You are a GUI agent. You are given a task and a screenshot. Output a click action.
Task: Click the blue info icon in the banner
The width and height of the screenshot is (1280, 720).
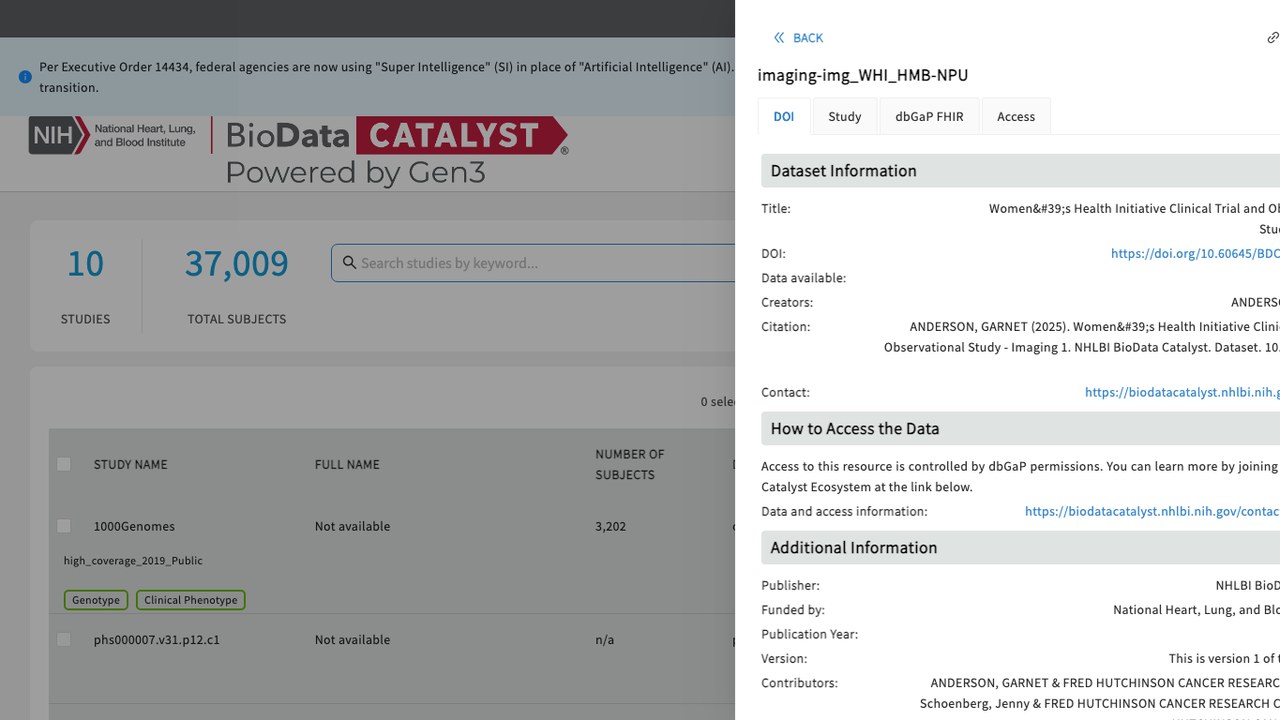pos(25,77)
